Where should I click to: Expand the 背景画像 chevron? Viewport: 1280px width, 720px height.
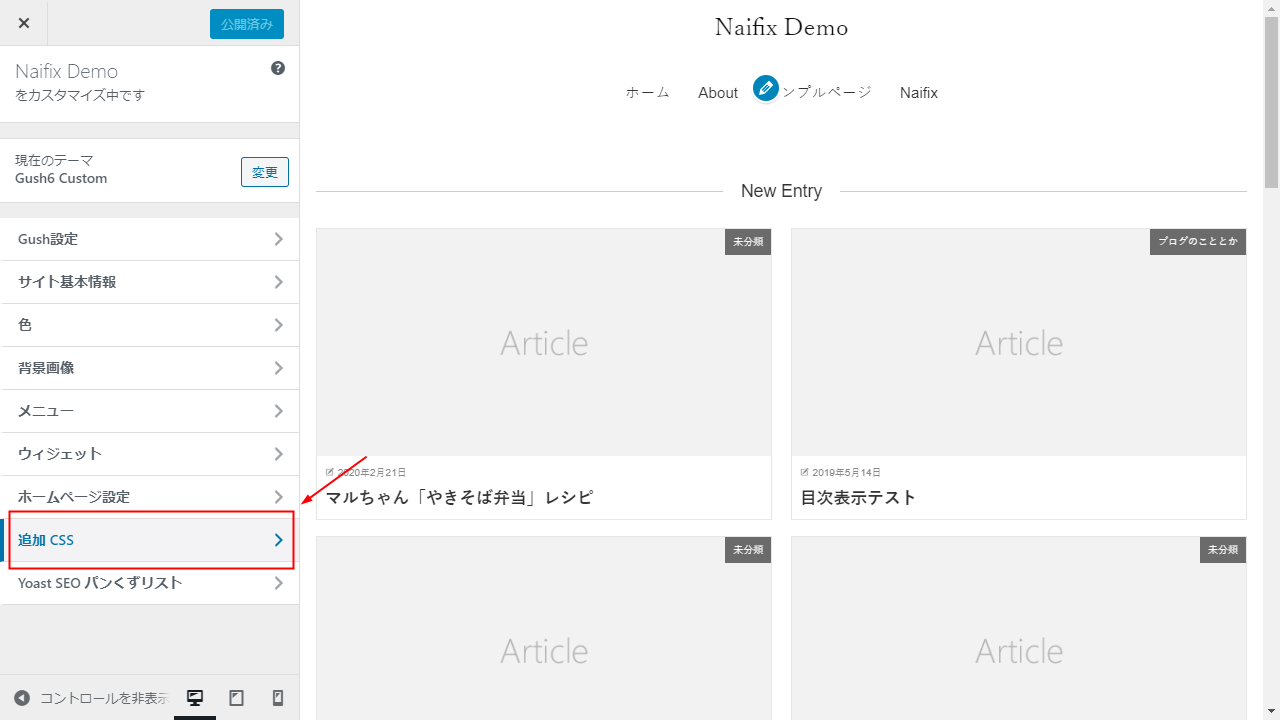[278, 368]
